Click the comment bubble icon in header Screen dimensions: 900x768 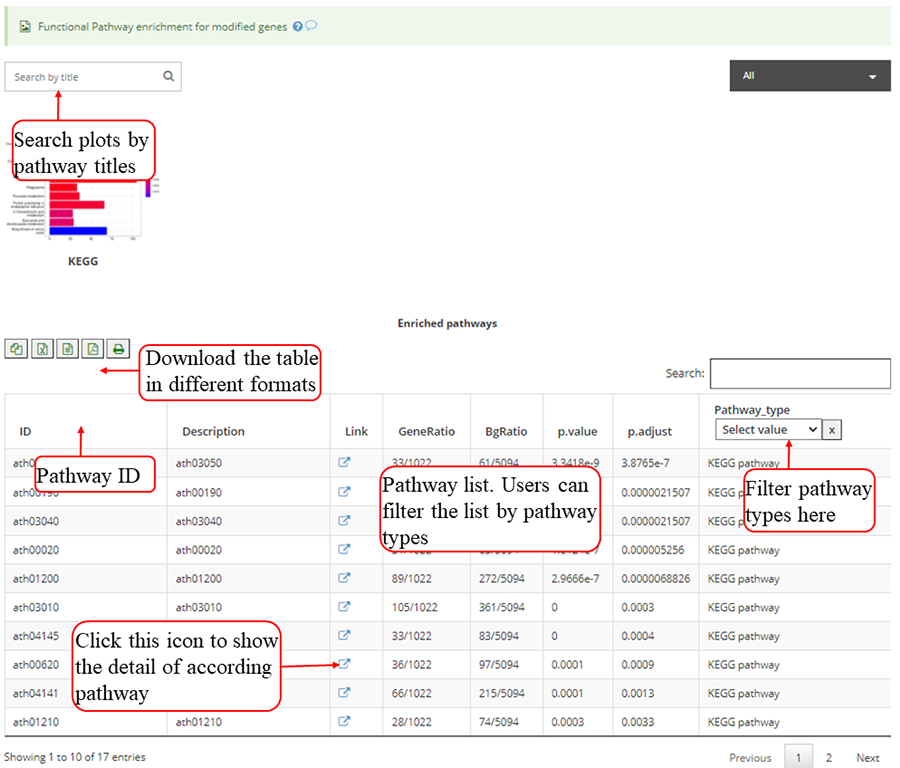pyautogui.click(x=311, y=27)
